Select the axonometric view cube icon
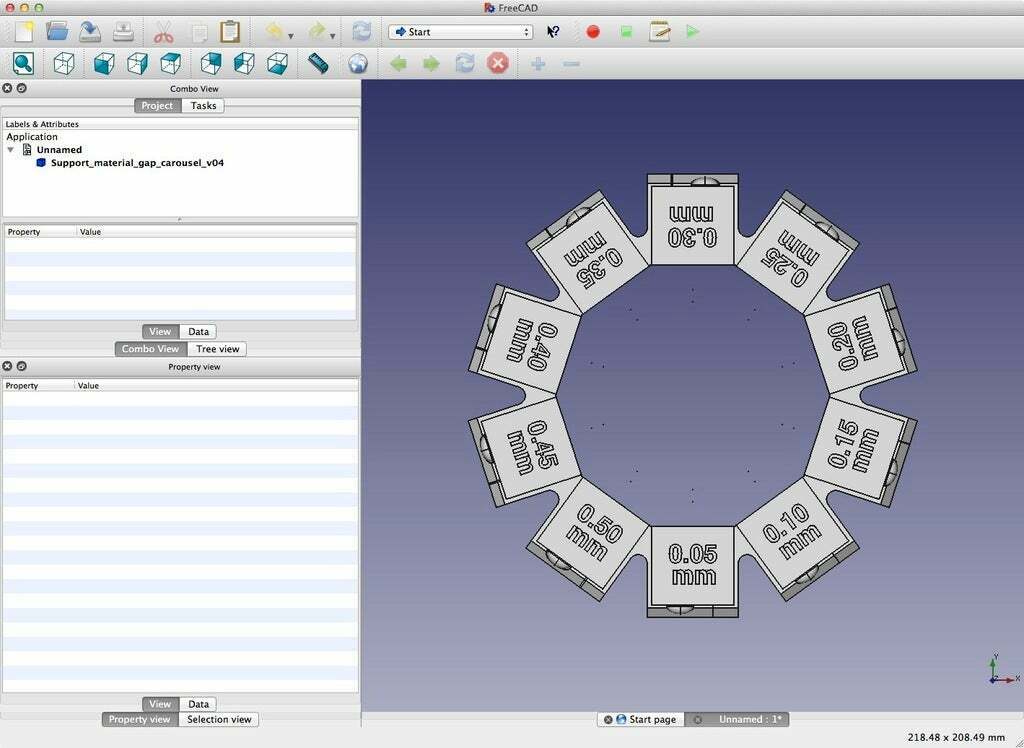1024x748 pixels. tap(63, 64)
